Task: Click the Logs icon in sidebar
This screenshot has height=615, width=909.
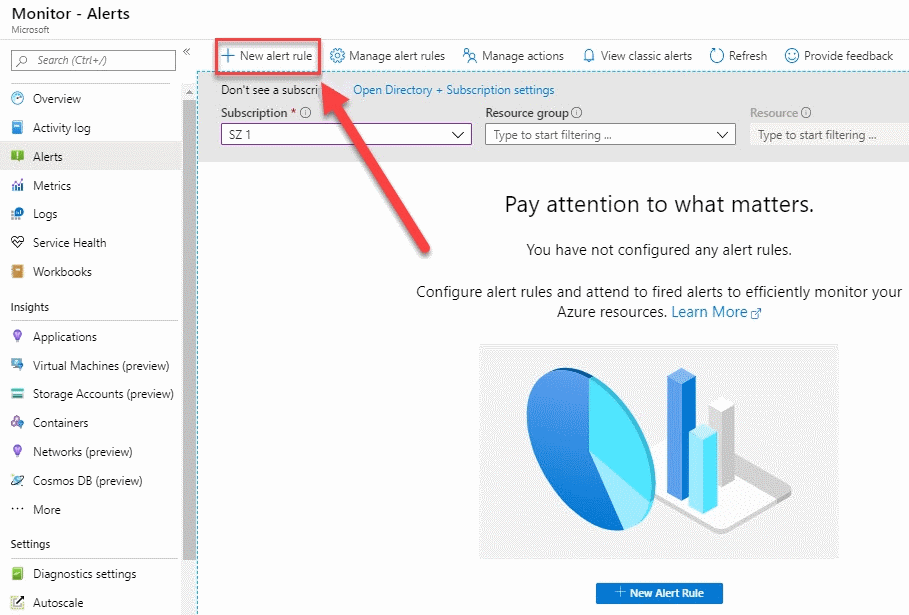Action: 17,213
